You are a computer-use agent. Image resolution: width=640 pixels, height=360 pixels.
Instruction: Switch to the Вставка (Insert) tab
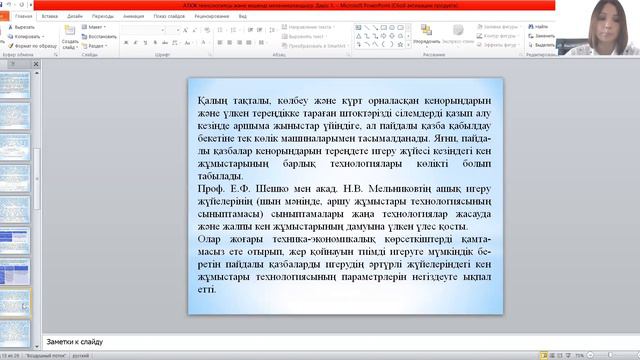[50, 16]
